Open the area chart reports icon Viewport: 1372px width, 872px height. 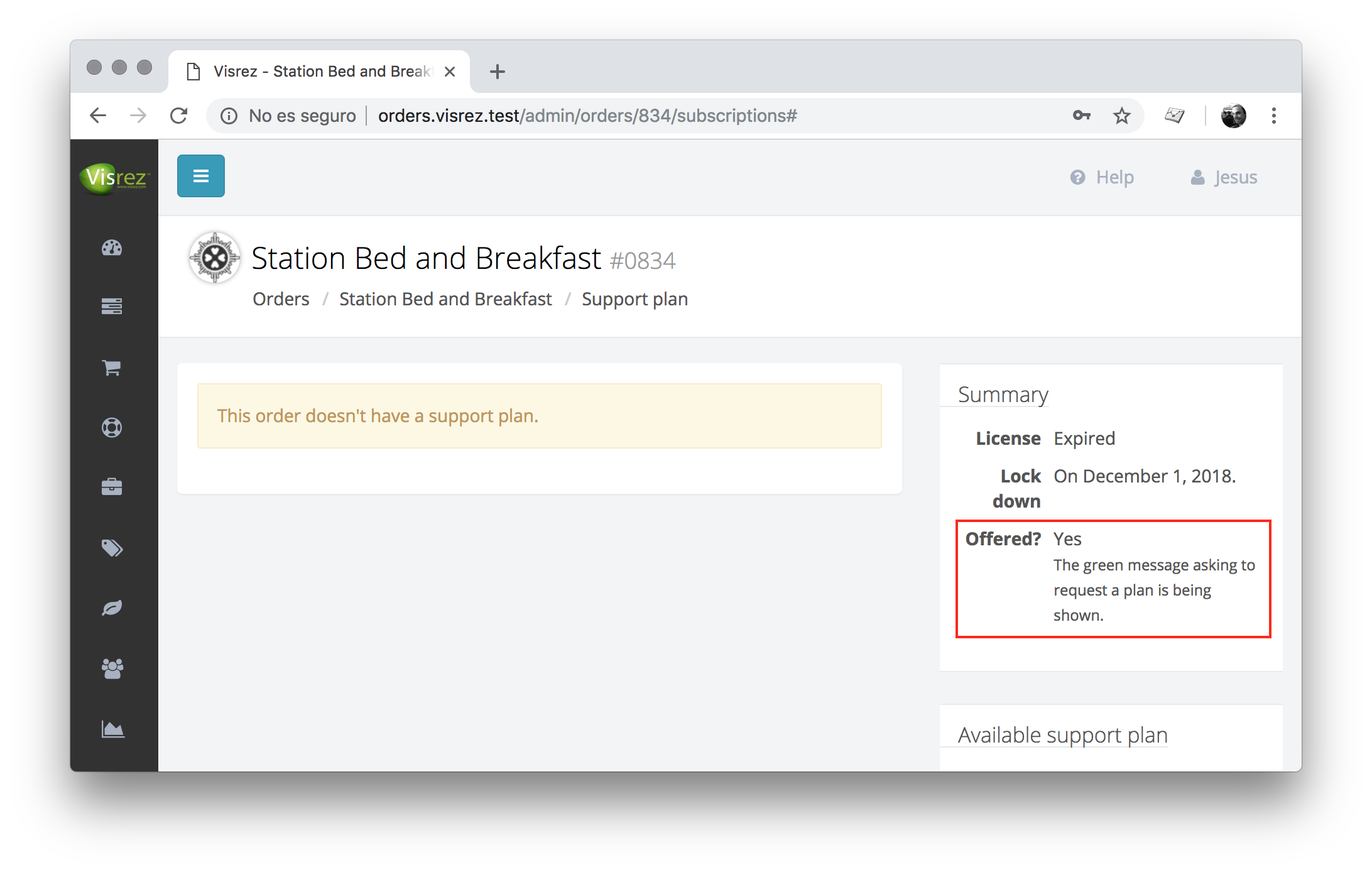coord(112,729)
